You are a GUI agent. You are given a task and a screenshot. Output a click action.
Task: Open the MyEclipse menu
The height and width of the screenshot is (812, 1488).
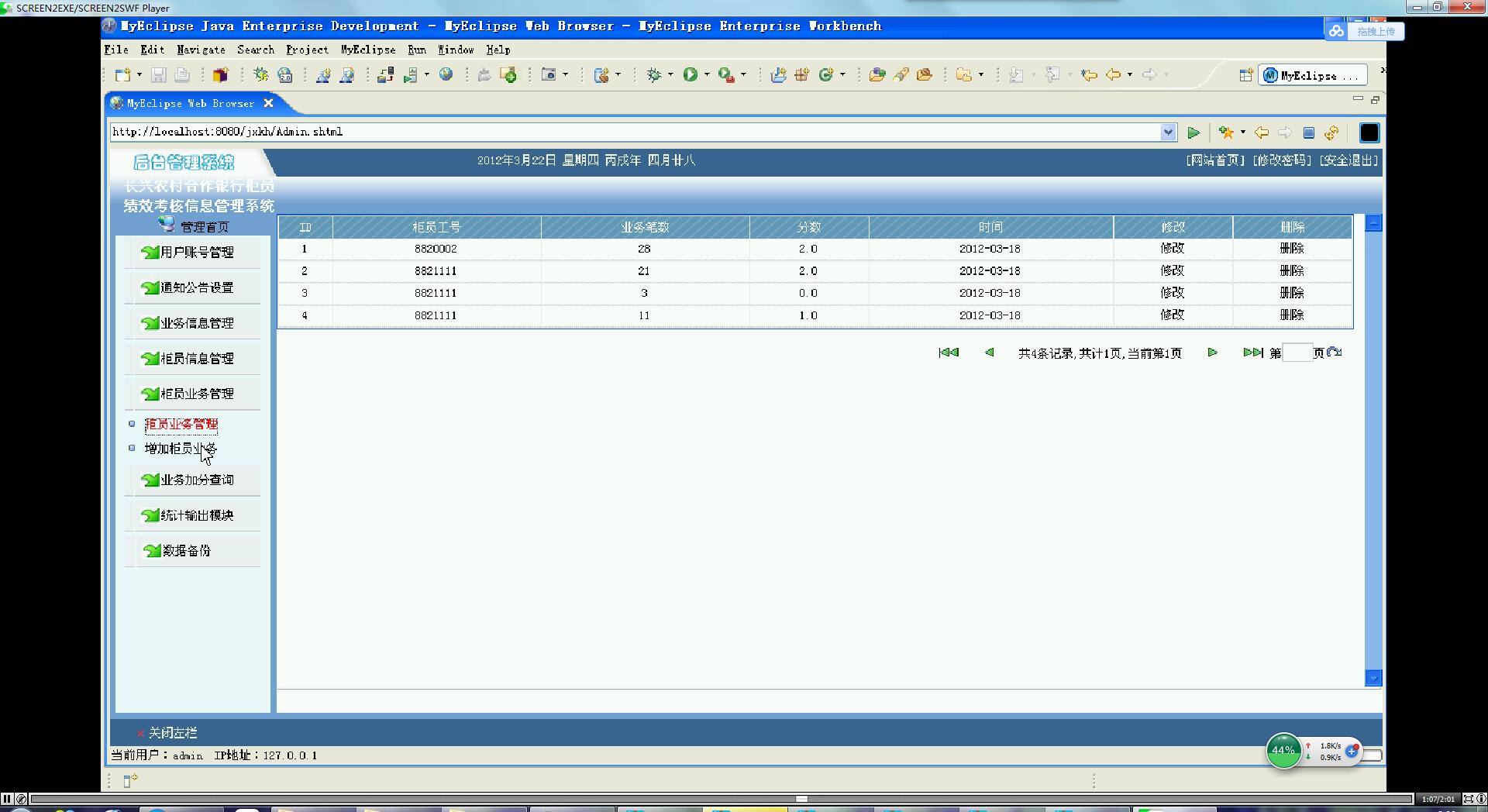coord(368,50)
